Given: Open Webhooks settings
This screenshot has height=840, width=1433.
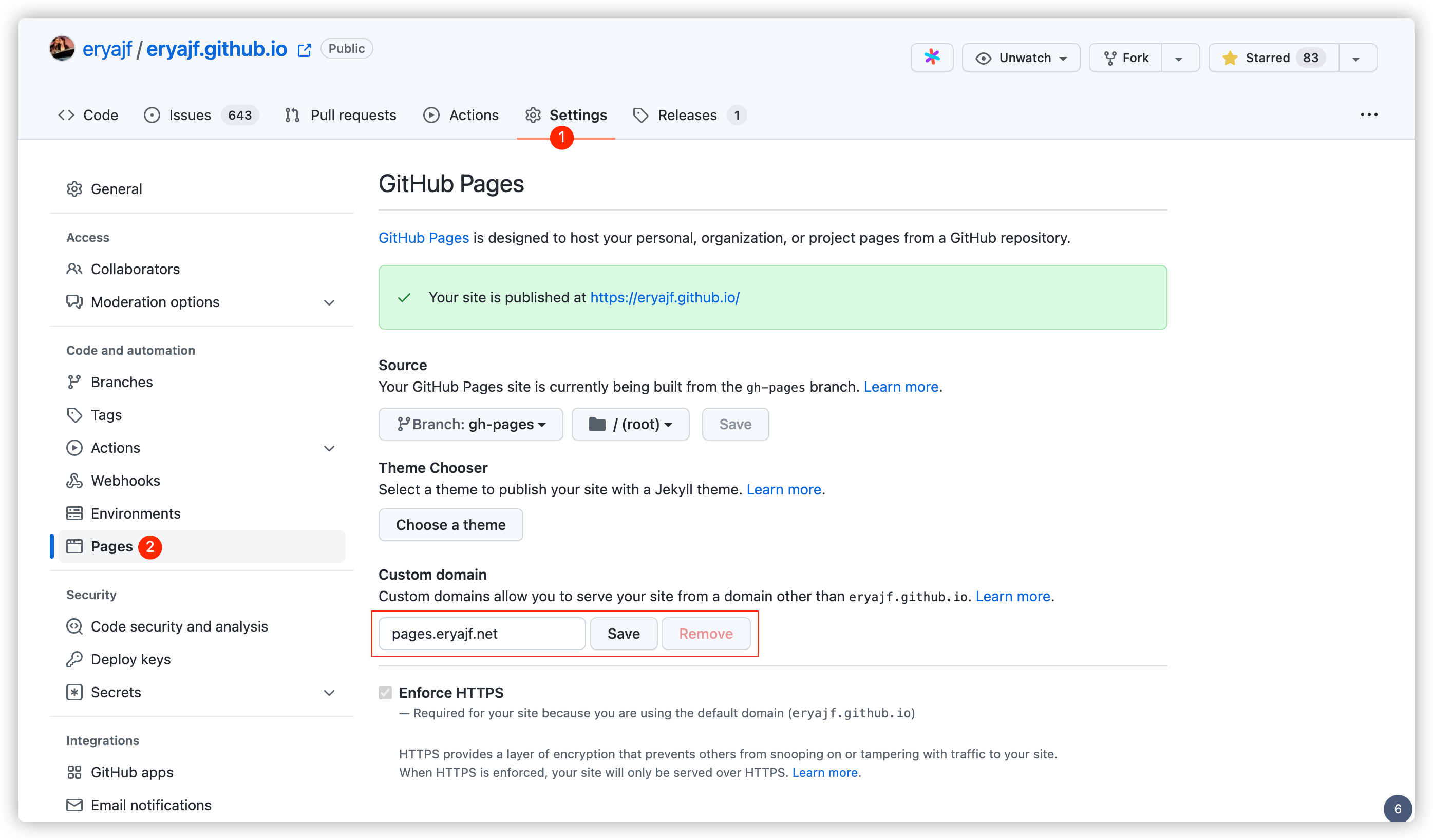Looking at the screenshot, I should (202, 481).
